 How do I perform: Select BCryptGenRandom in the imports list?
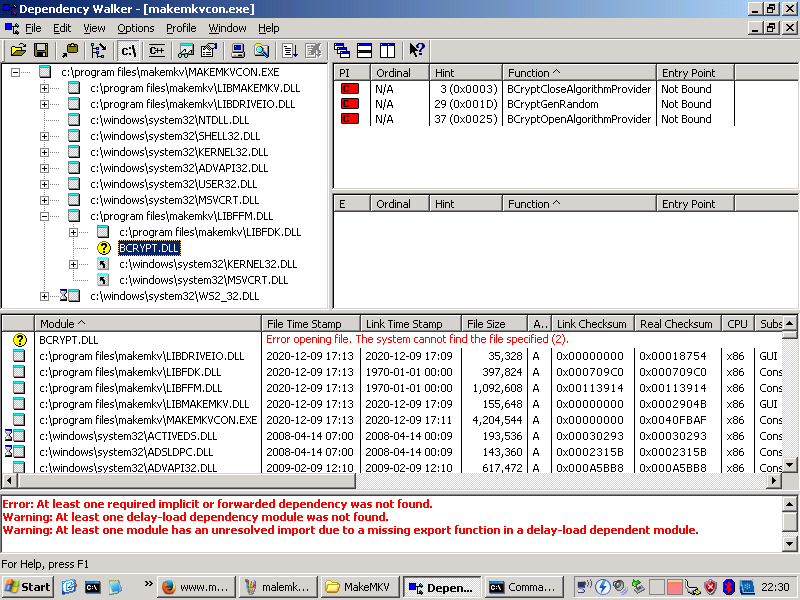[552, 104]
